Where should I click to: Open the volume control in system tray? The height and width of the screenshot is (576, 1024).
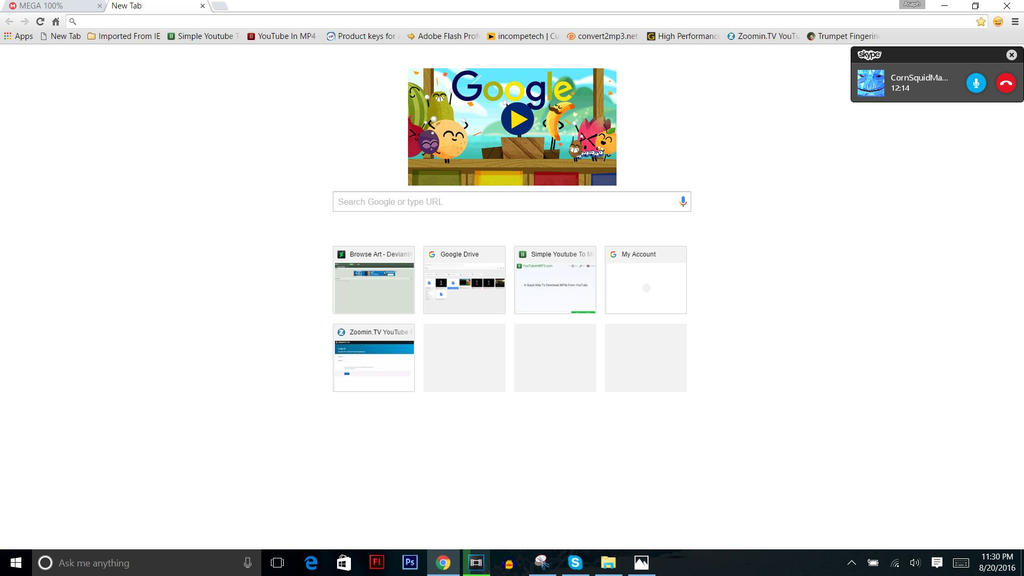[x=915, y=562]
